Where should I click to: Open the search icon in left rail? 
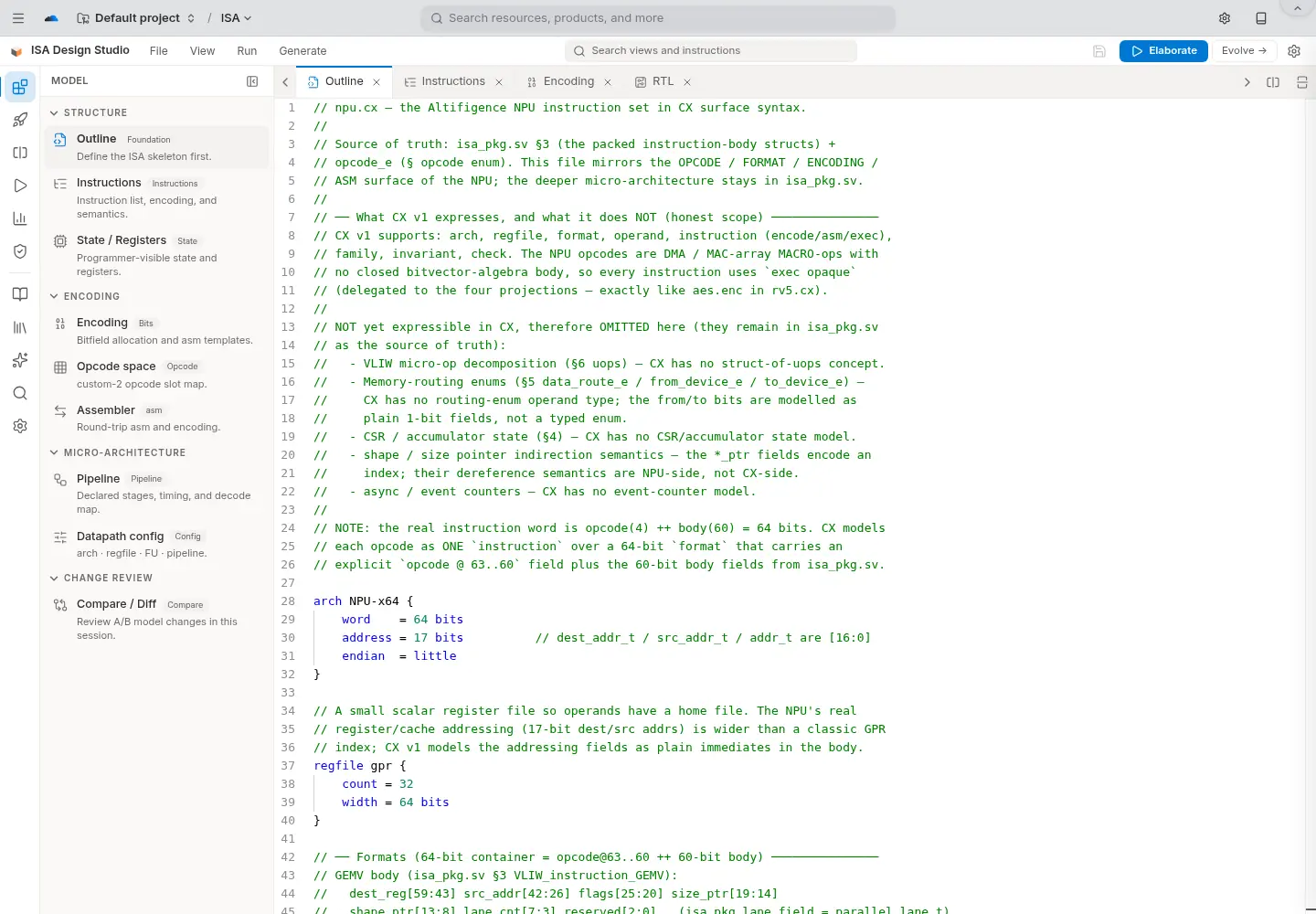20,393
